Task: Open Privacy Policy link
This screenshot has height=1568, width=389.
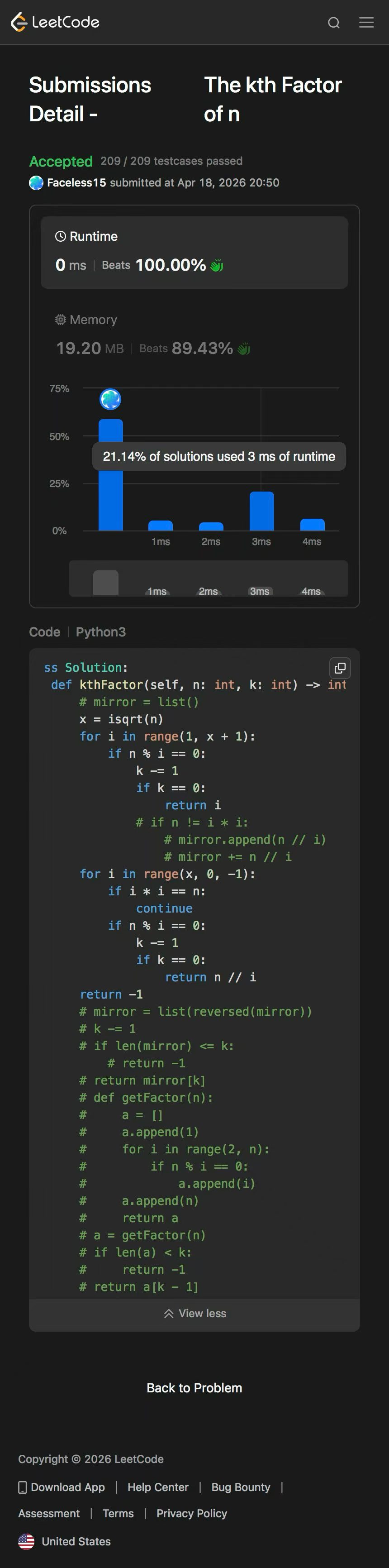Action: coord(191,1513)
